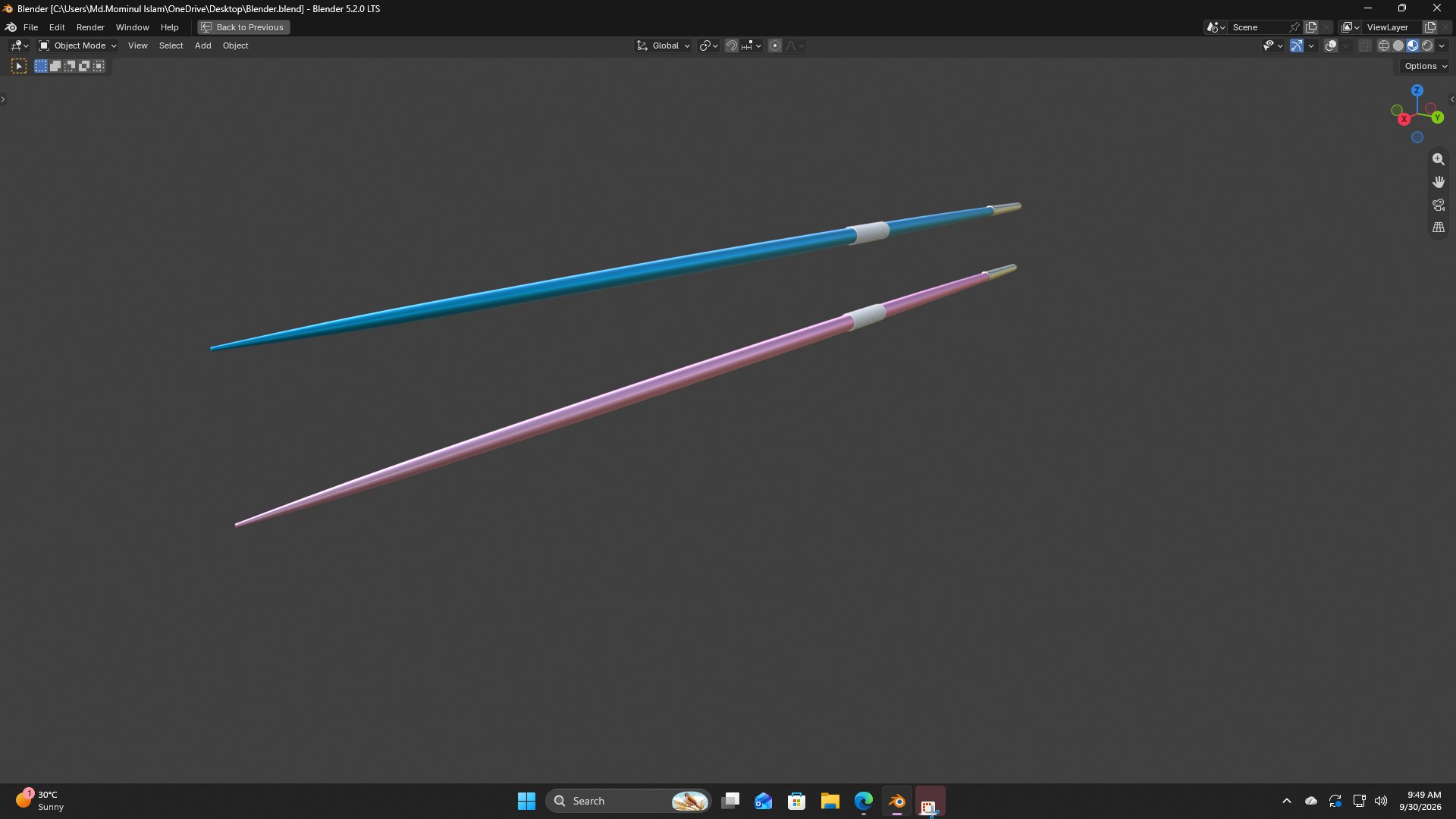Open the Transform Pivot Point dropdown
The image size is (1456, 819).
point(708,46)
